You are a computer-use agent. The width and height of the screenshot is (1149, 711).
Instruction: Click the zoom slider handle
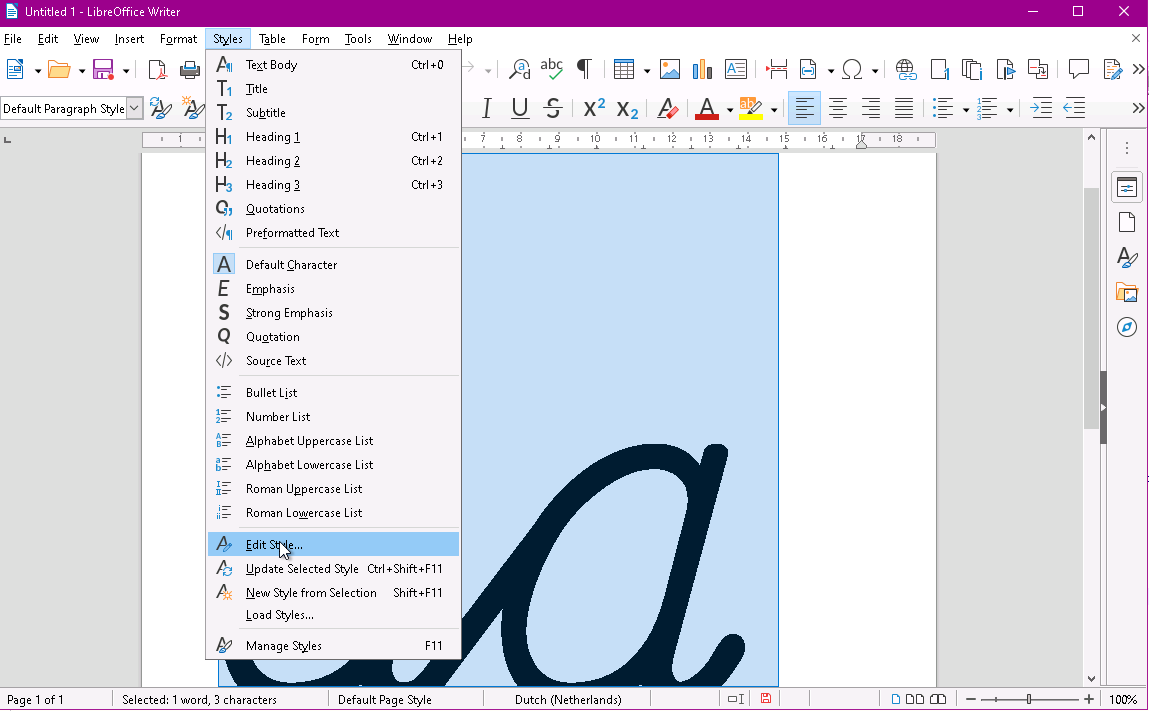point(1029,700)
